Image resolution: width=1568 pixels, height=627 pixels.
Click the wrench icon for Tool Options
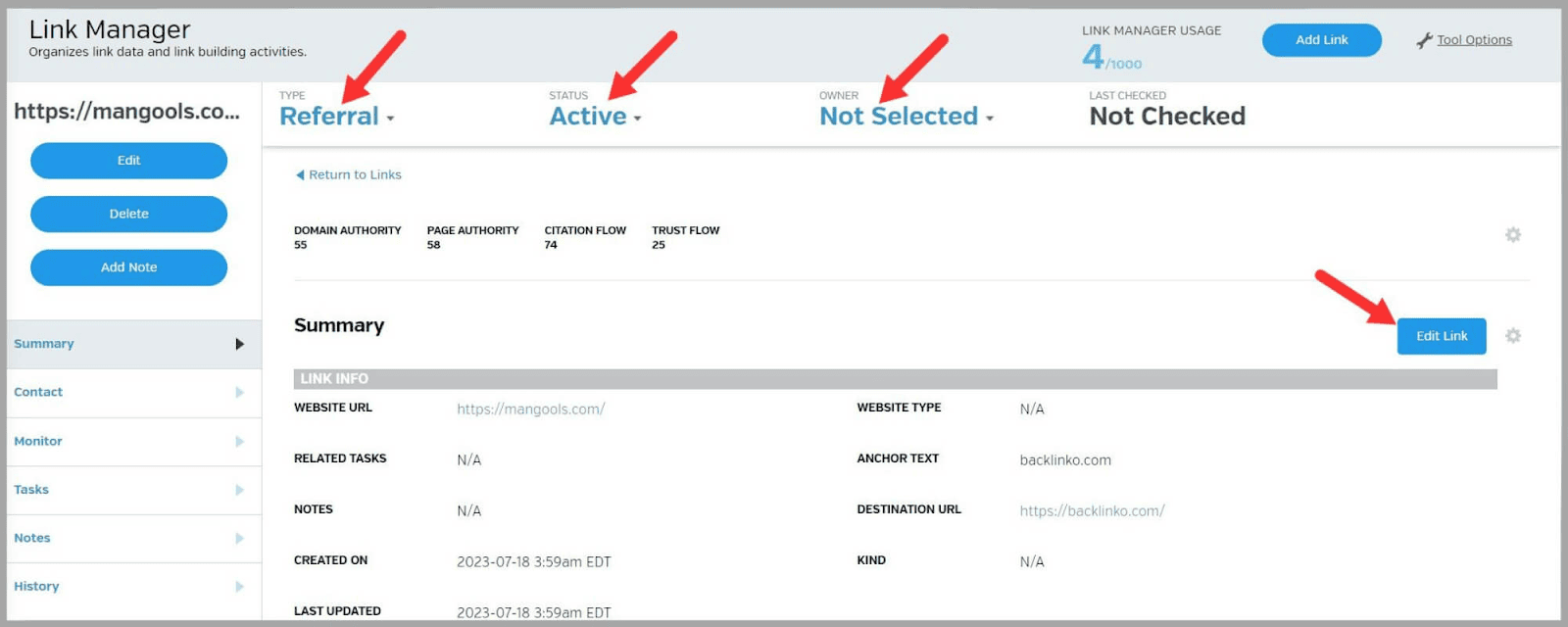(x=1424, y=40)
